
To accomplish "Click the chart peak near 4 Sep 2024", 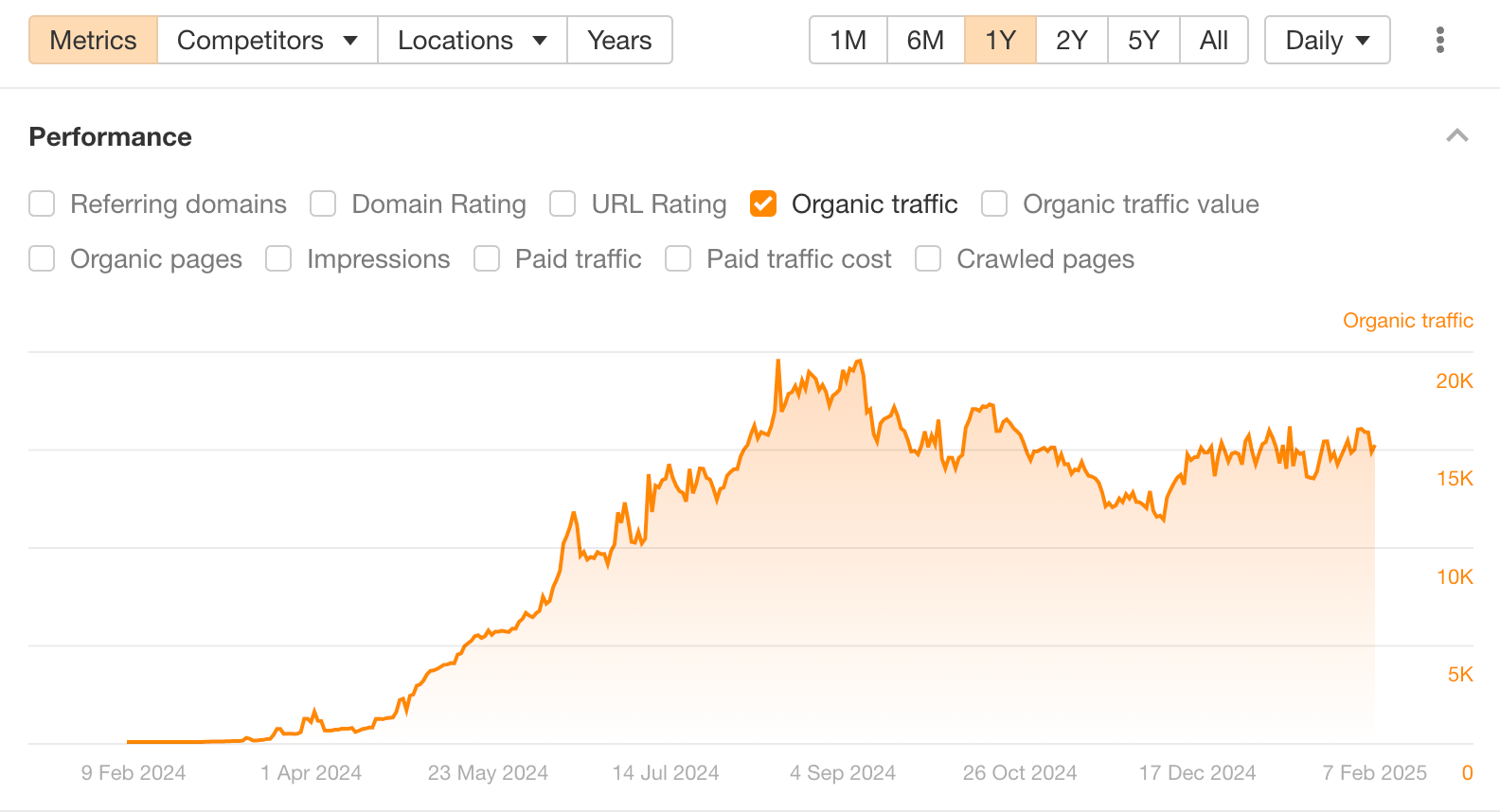I will point(859,361).
